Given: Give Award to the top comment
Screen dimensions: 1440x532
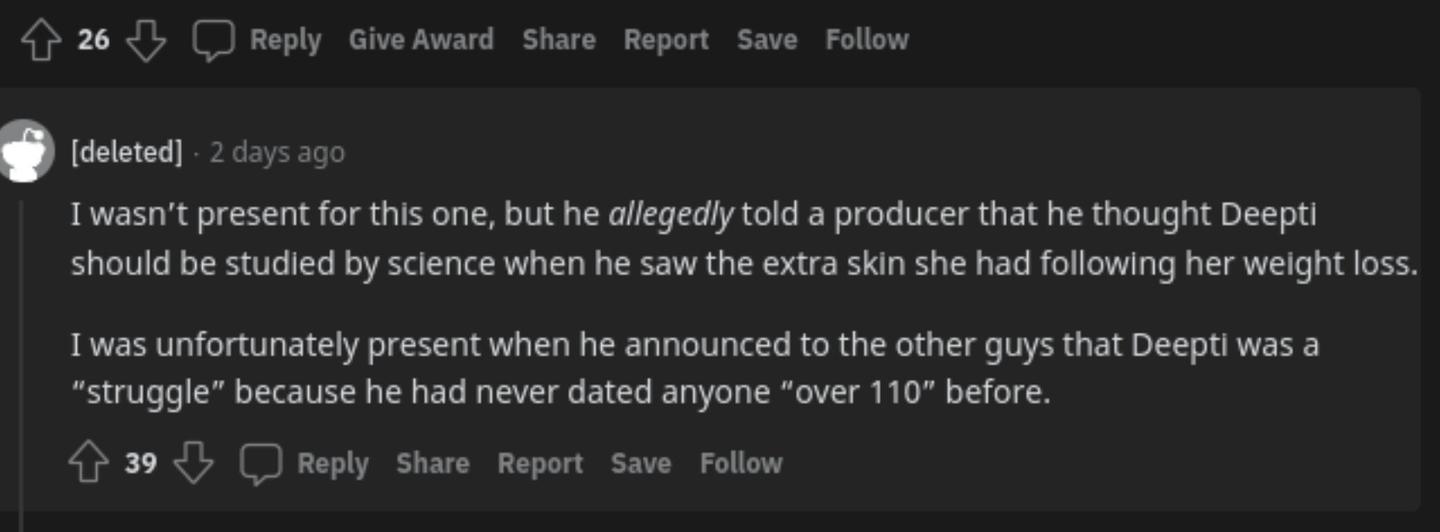Looking at the screenshot, I should click(x=421, y=40).
